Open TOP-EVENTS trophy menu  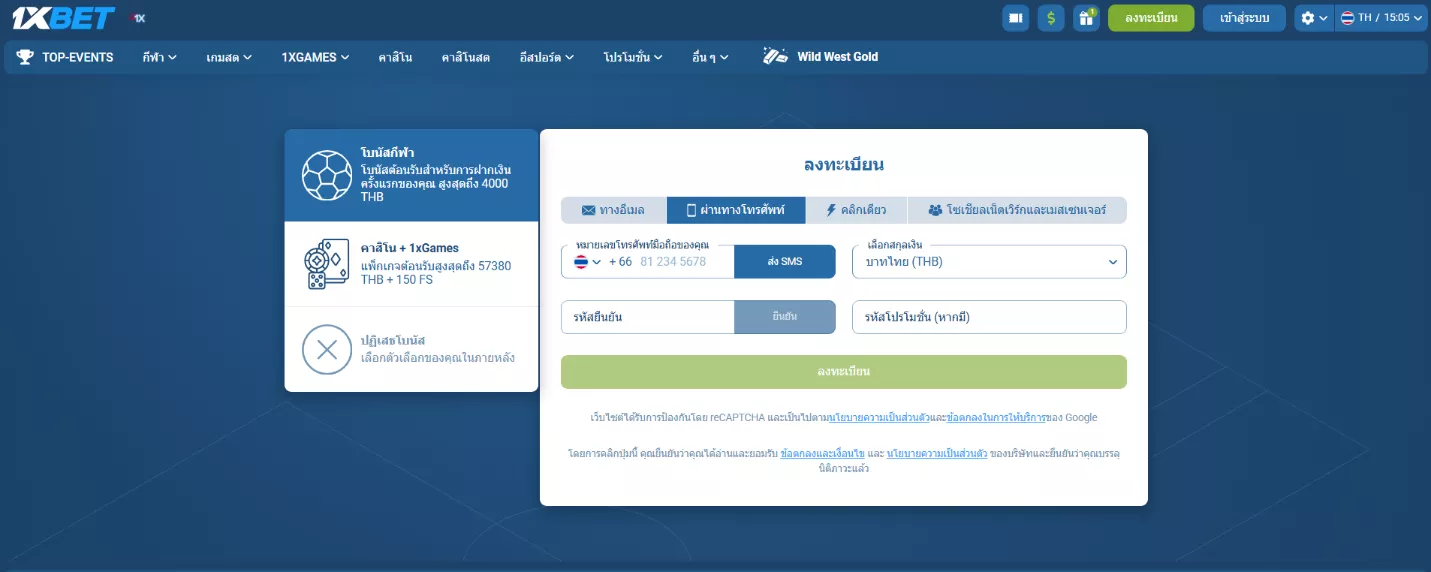pyautogui.click(x=65, y=57)
